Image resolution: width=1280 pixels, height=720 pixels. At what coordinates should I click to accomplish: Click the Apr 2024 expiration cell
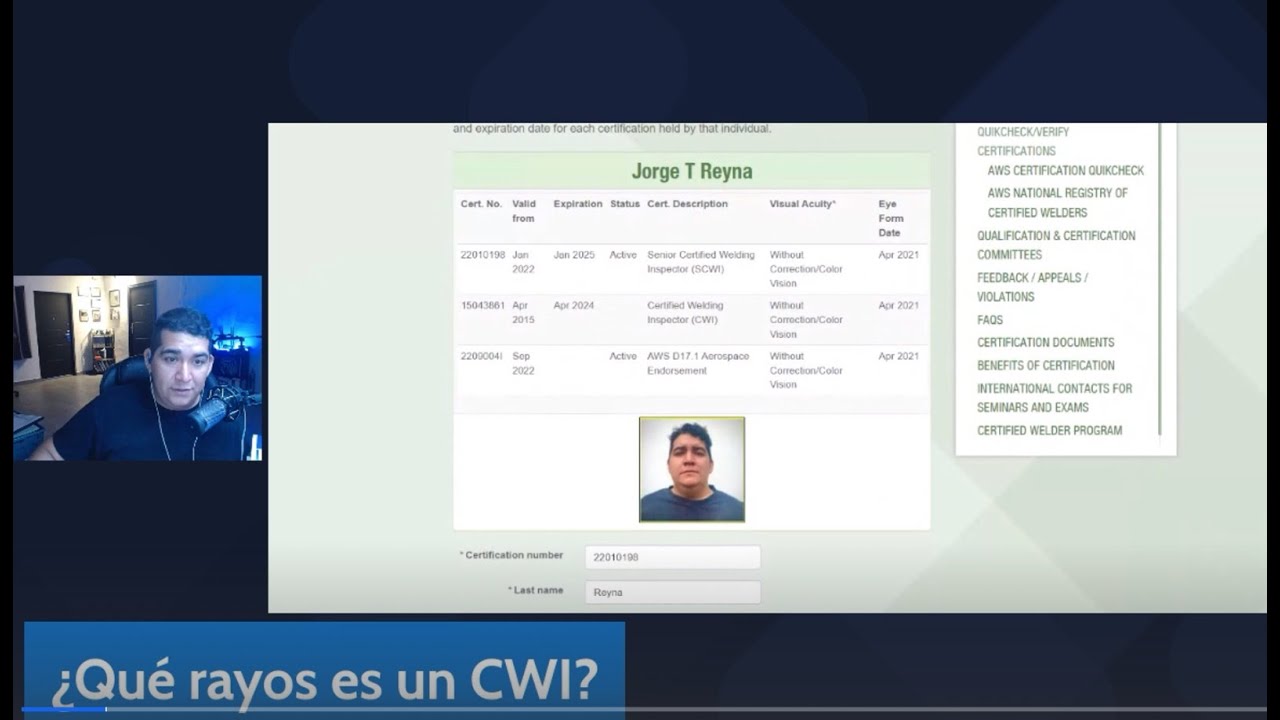pos(574,306)
